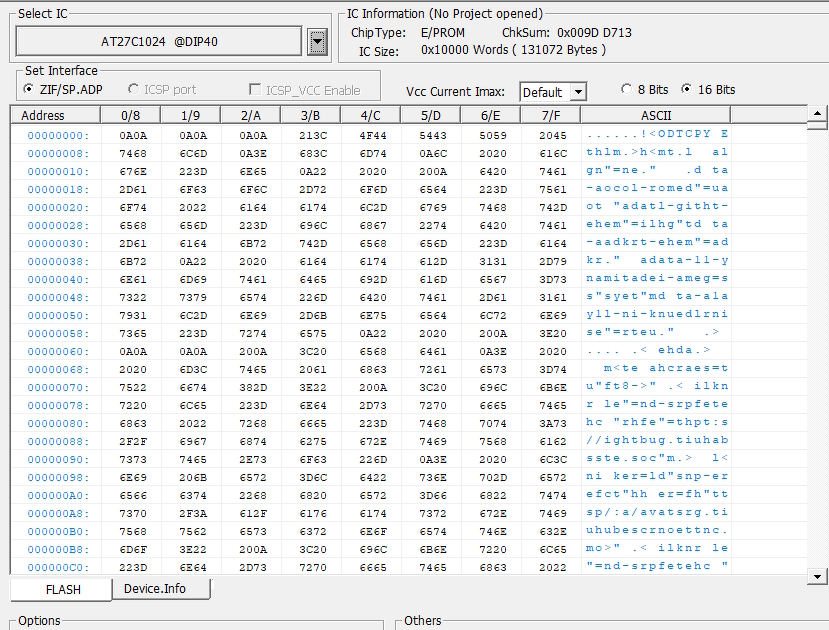Switch to the FLASH tab
This screenshot has height=630, width=829.
(x=61, y=589)
